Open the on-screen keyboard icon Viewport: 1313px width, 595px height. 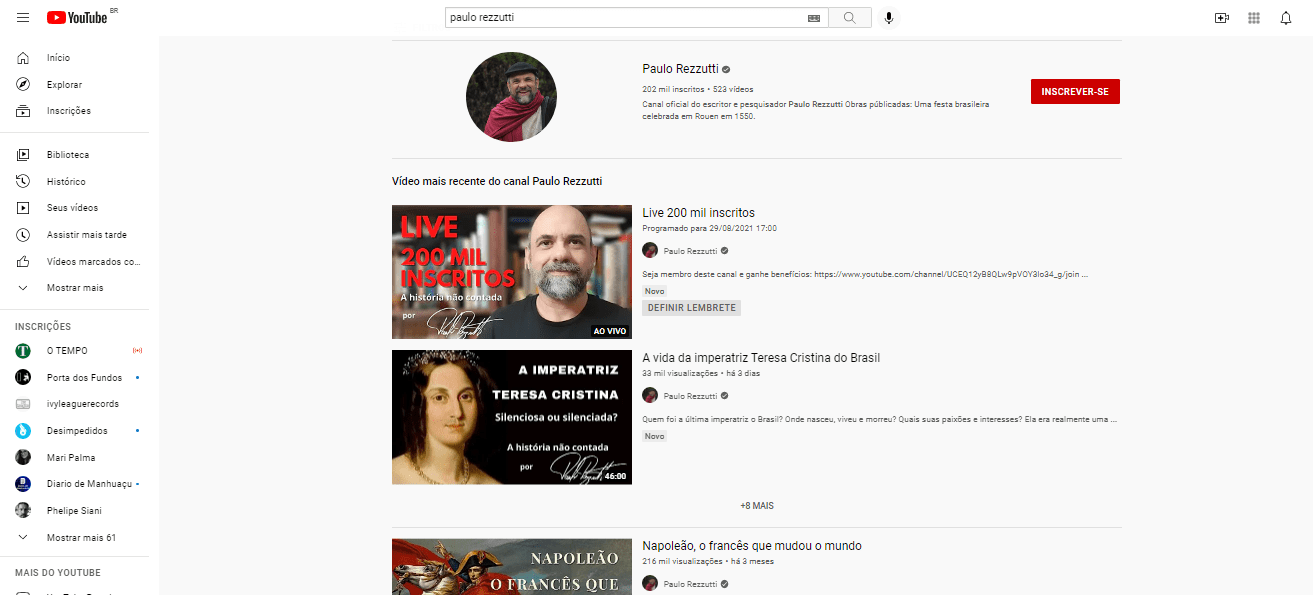[x=813, y=18]
